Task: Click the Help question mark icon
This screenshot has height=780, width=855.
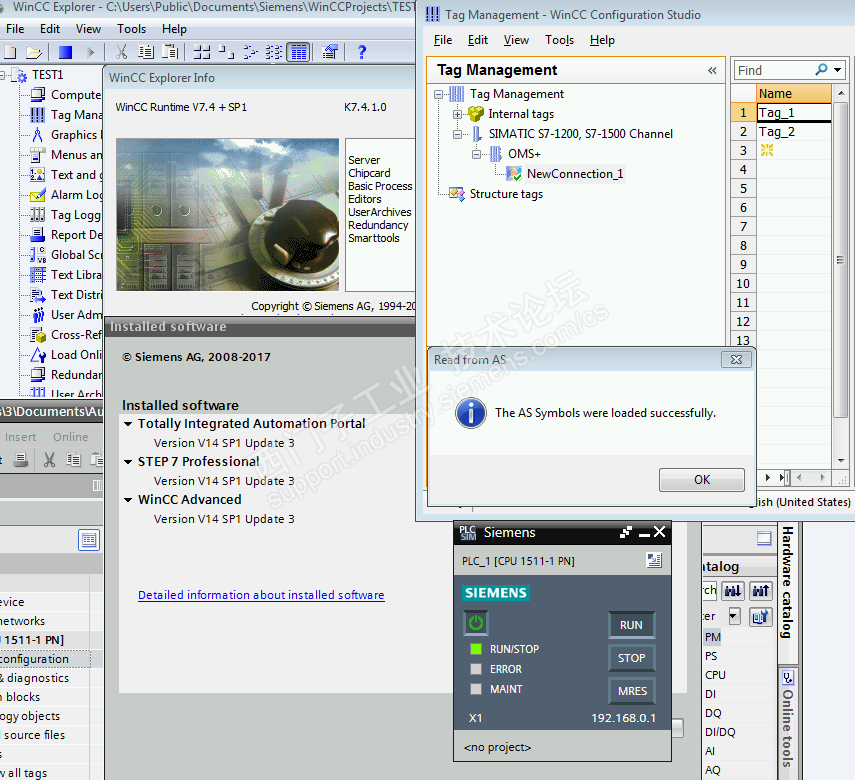Action: click(362, 52)
